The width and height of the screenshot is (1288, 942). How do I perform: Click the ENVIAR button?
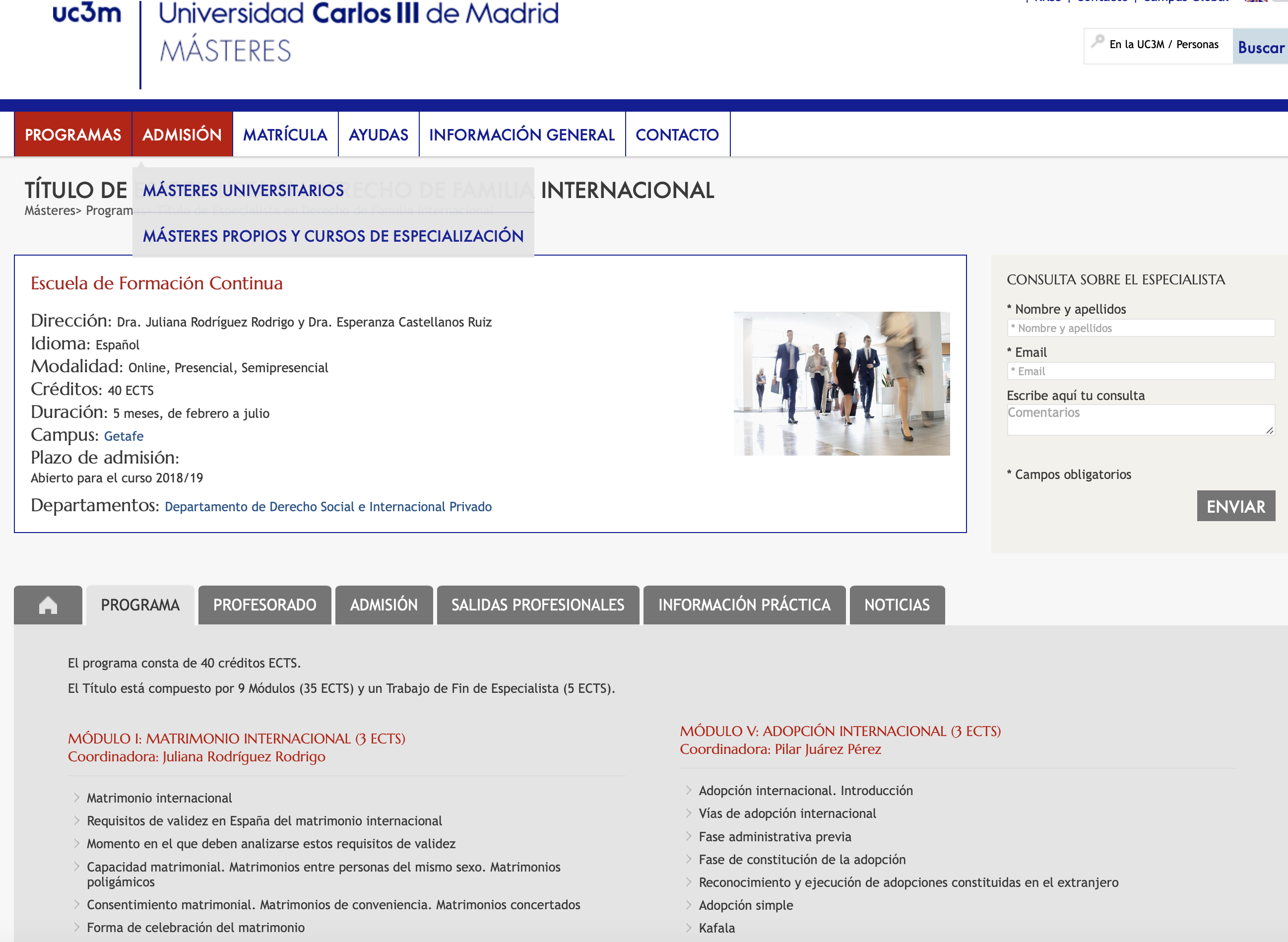click(1235, 506)
